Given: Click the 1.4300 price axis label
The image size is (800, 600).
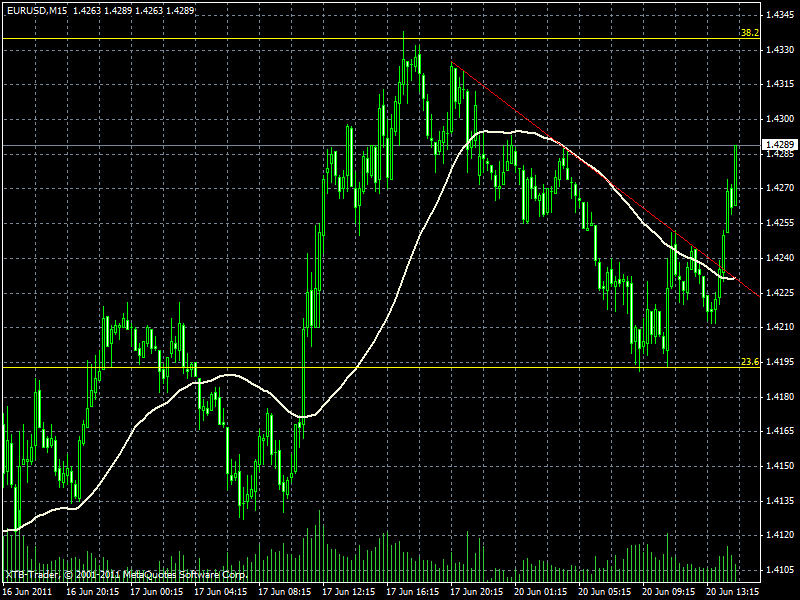Looking at the screenshot, I should click(x=780, y=119).
